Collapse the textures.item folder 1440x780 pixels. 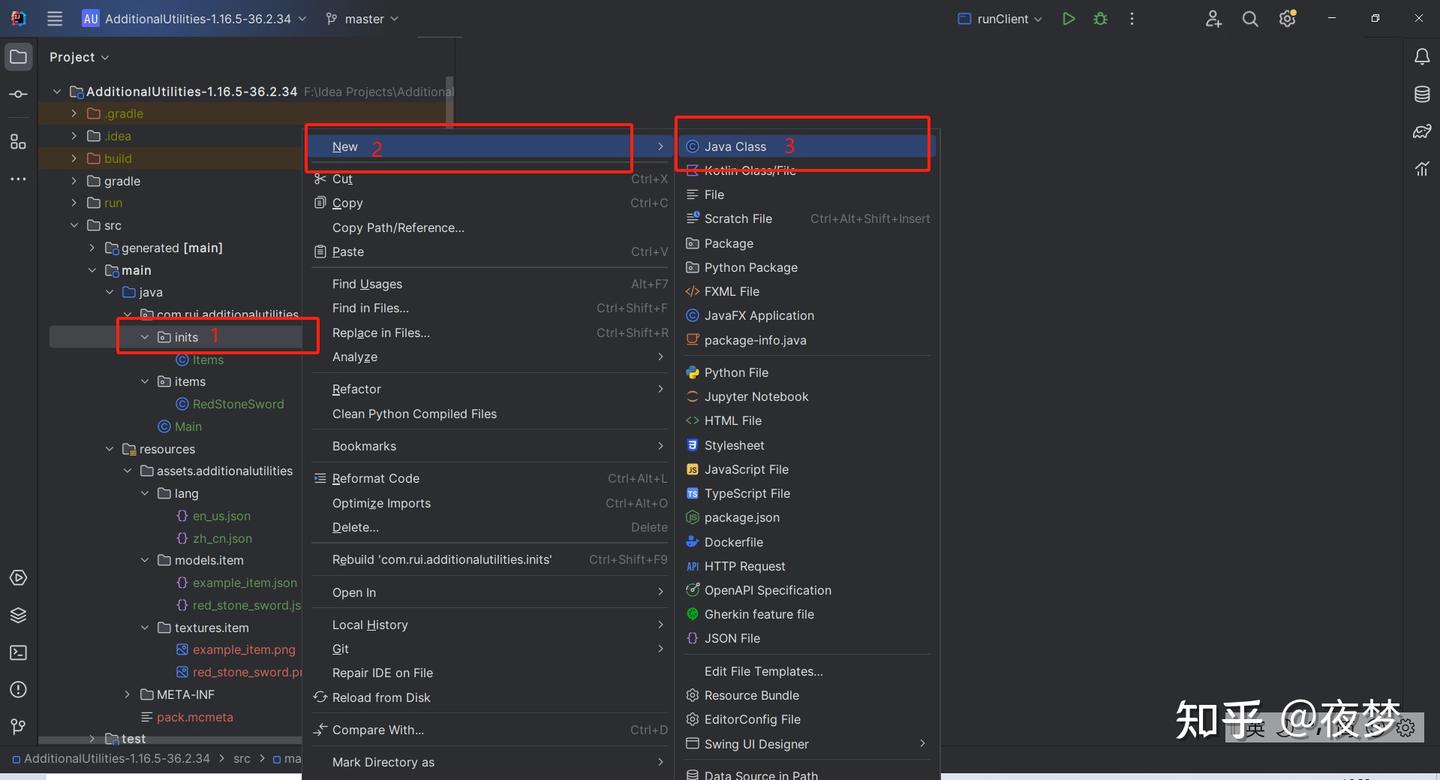point(145,628)
